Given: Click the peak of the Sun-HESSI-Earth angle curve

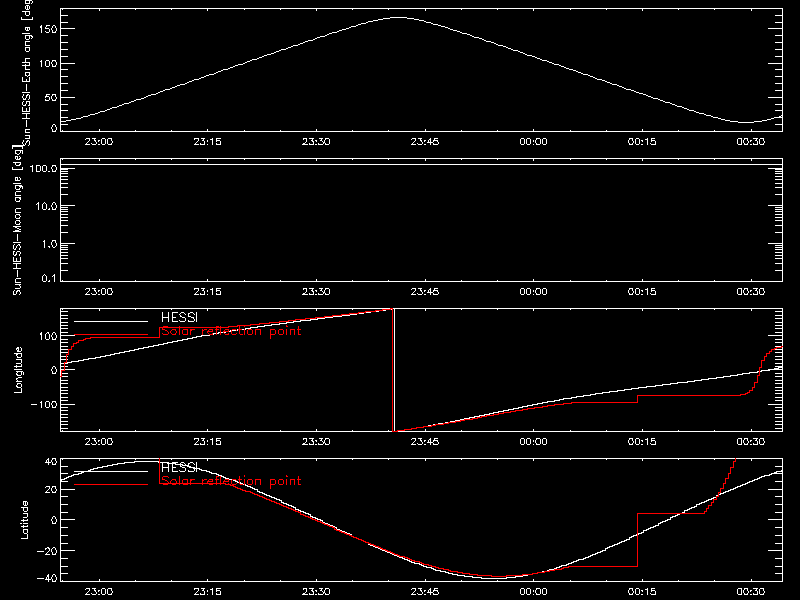Looking at the screenshot, I should coord(398,18).
